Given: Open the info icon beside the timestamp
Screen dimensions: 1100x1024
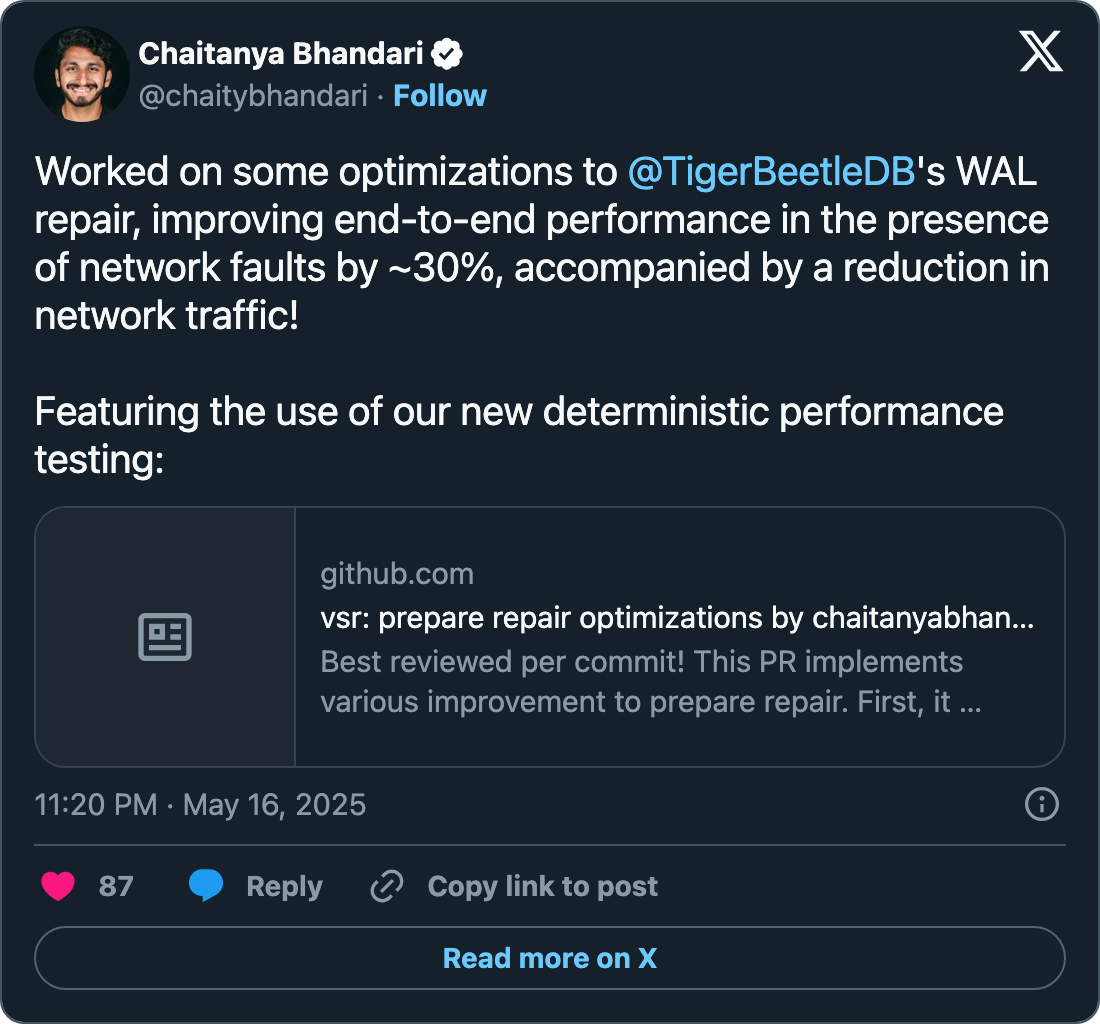Looking at the screenshot, I should 1042,804.
